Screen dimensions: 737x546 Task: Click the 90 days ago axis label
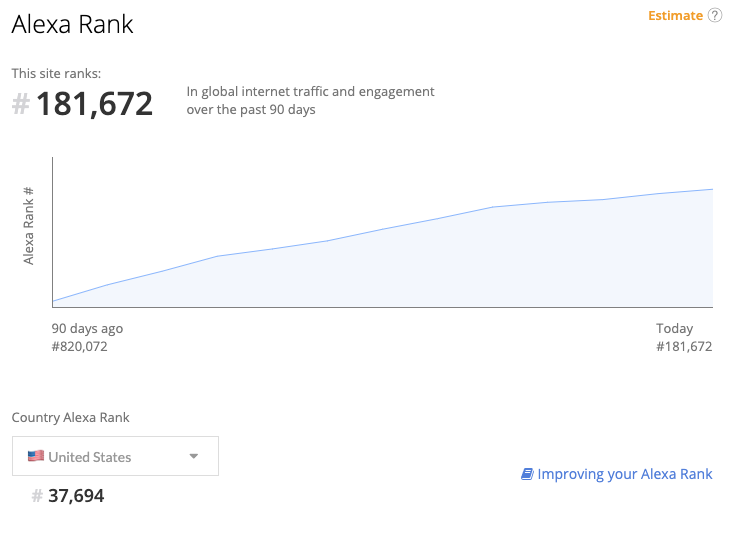tap(87, 328)
